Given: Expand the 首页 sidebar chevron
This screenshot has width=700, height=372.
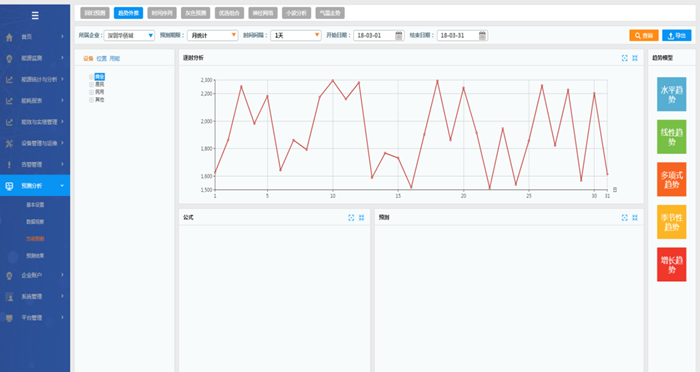Looking at the screenshot, I should pos(62,37).
